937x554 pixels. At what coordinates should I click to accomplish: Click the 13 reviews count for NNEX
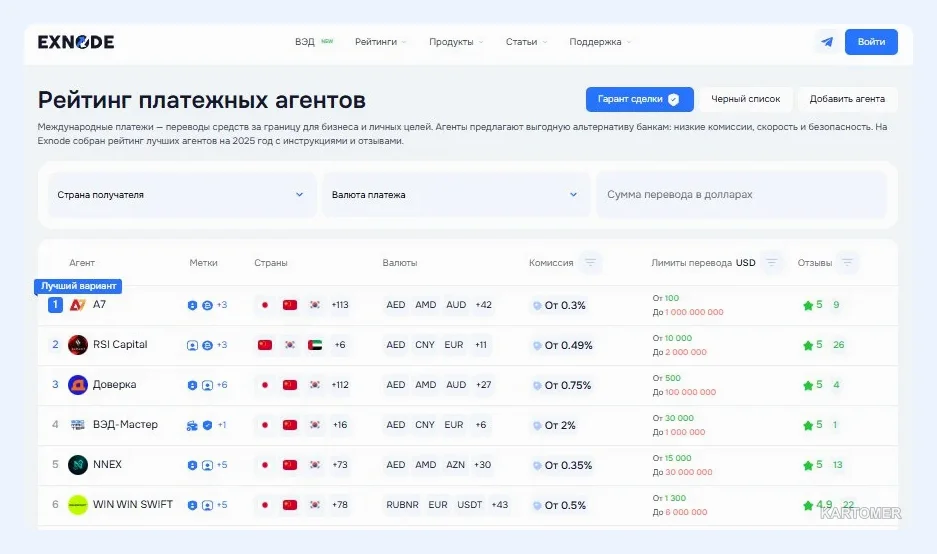pyautogui.click(x=838, y=464)
